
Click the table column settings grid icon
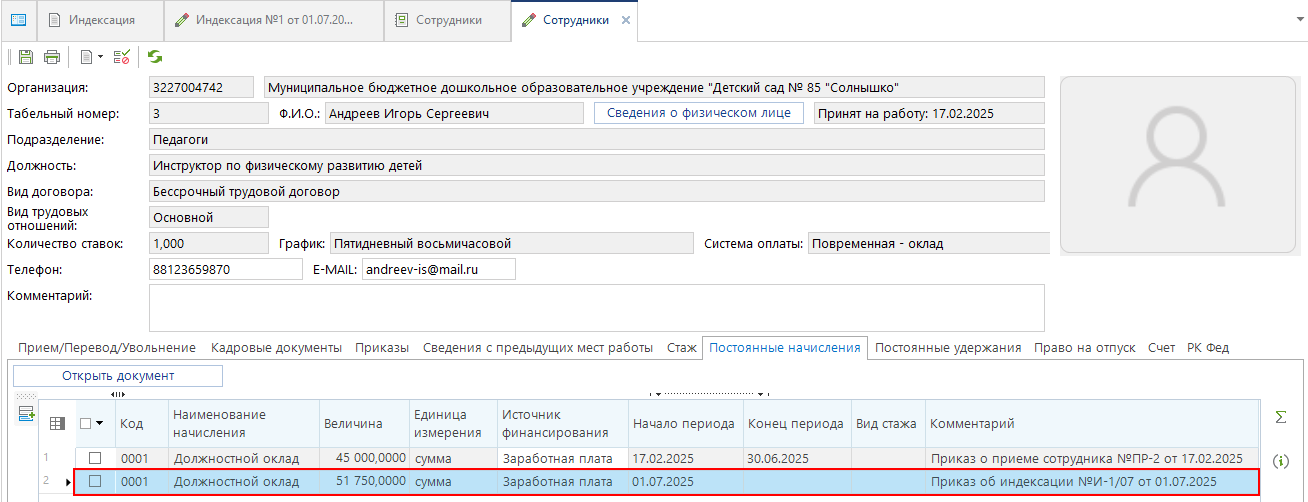pyautogui.click(x=57, y=424)
